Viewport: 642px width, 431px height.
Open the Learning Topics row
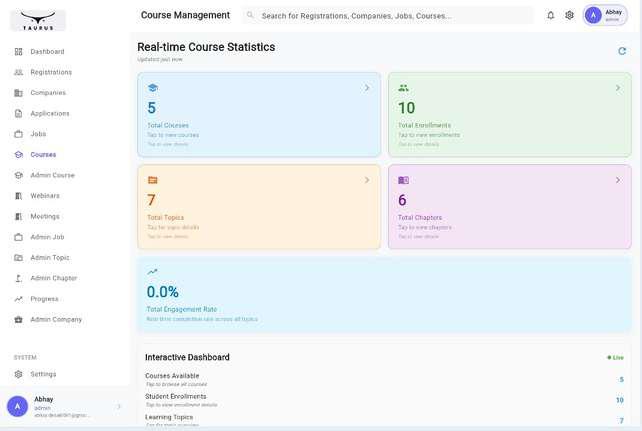(x=384, y=420)
